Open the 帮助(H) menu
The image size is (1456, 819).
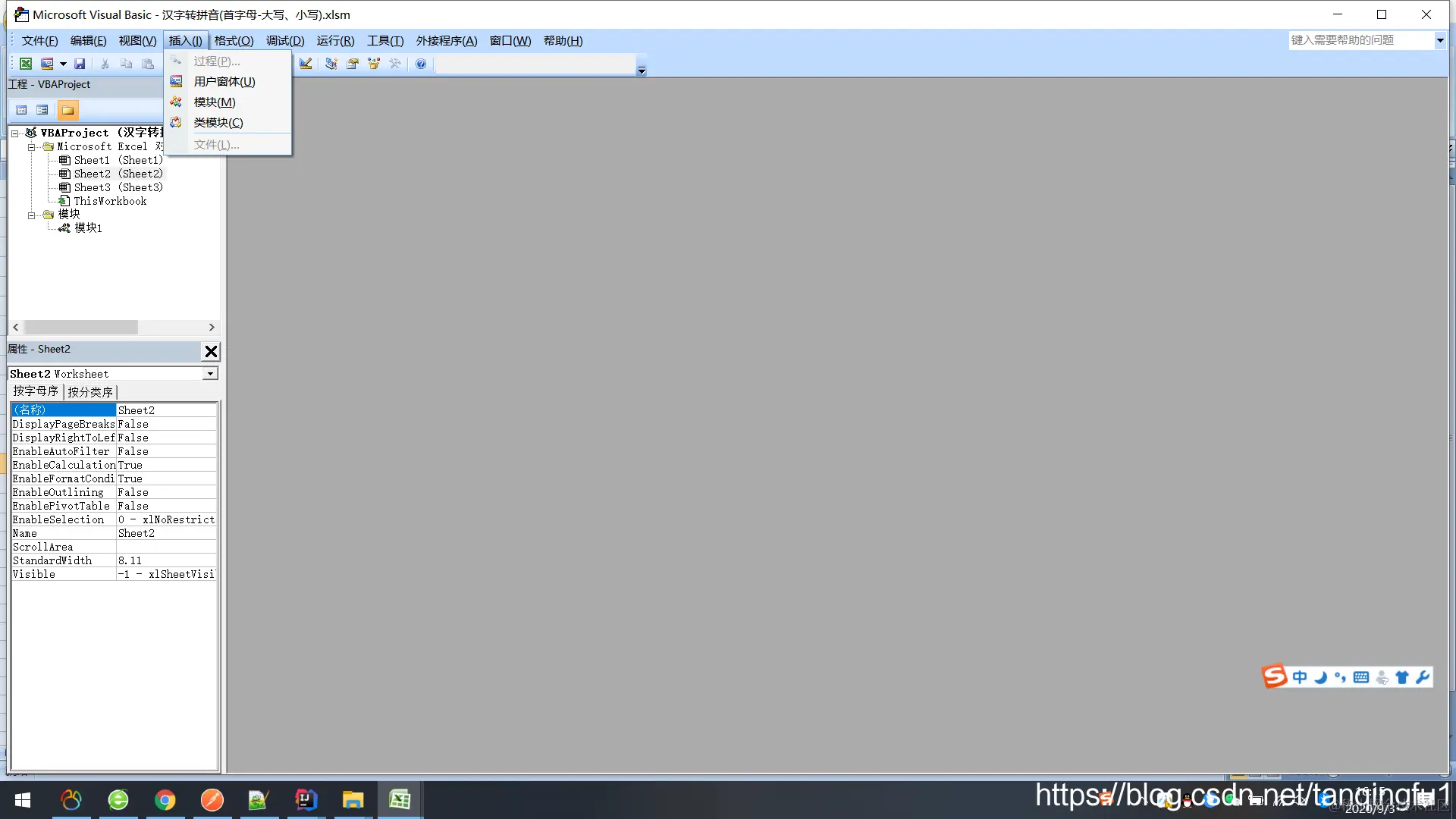pos(563,41)
